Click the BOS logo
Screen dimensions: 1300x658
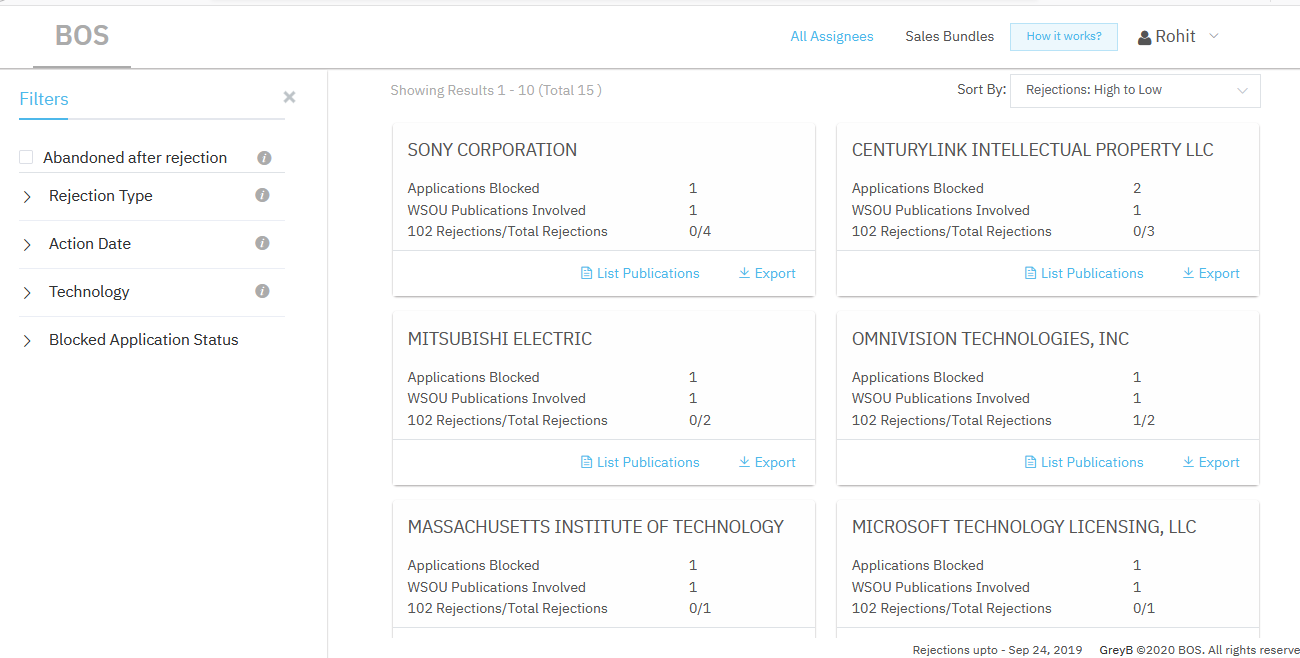click(x=82, y=36)
